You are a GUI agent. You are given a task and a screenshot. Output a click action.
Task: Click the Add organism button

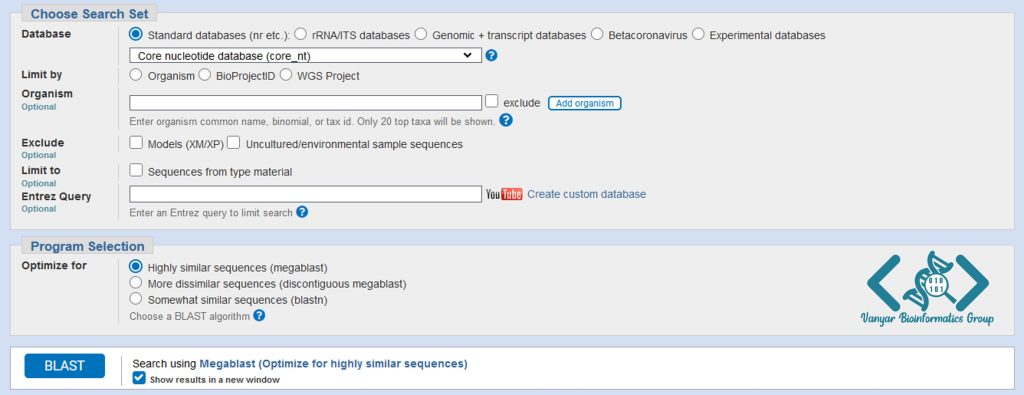point(584,103)
